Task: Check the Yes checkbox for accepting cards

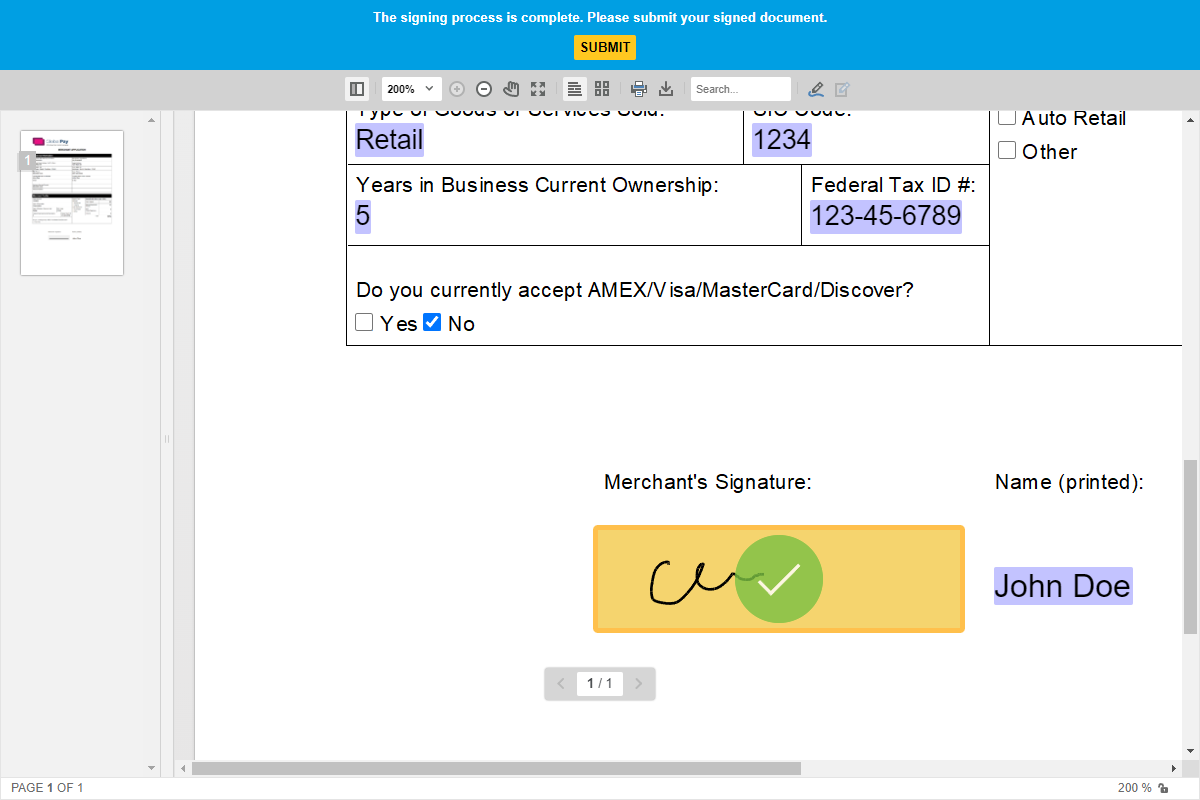Action: click(364, 322)
